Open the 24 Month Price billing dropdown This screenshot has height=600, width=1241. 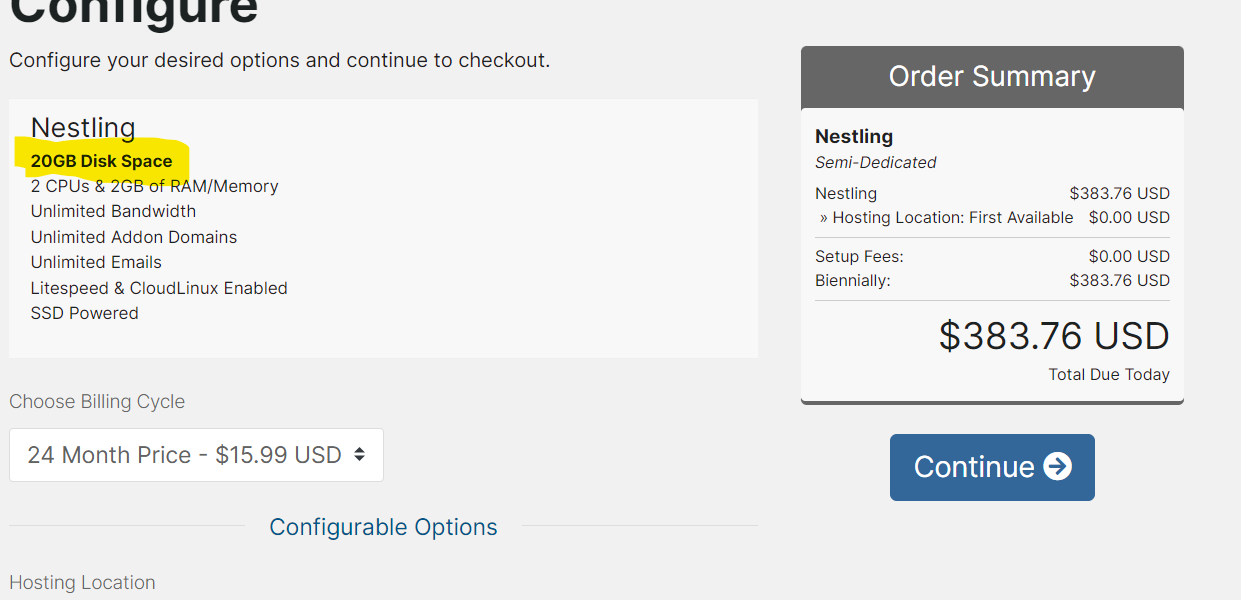196,455
